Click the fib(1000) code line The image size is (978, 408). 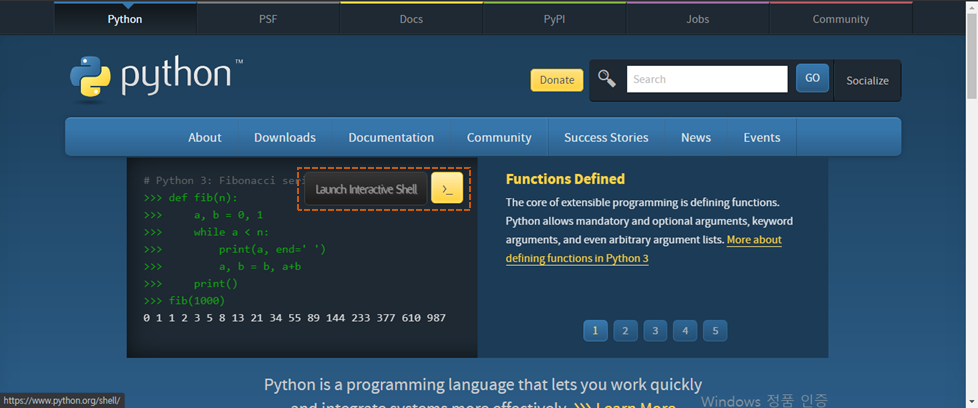(184, 301)
